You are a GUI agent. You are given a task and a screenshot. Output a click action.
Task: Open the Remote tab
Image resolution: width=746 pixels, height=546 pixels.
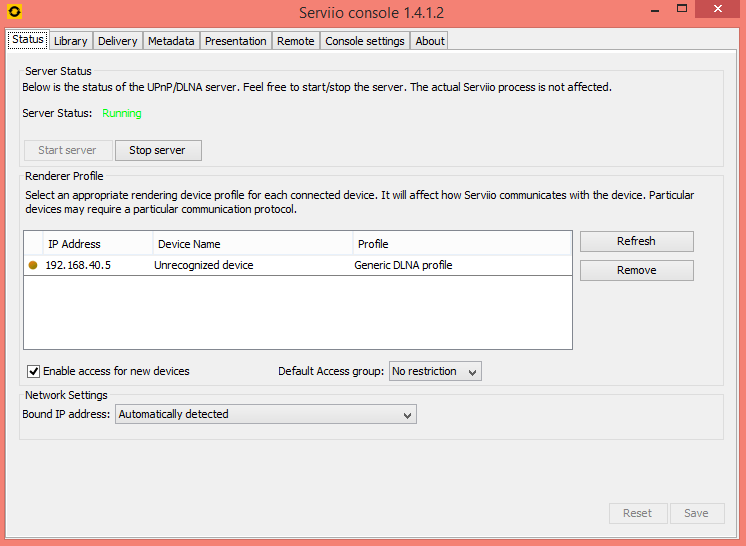click(295, 41)
